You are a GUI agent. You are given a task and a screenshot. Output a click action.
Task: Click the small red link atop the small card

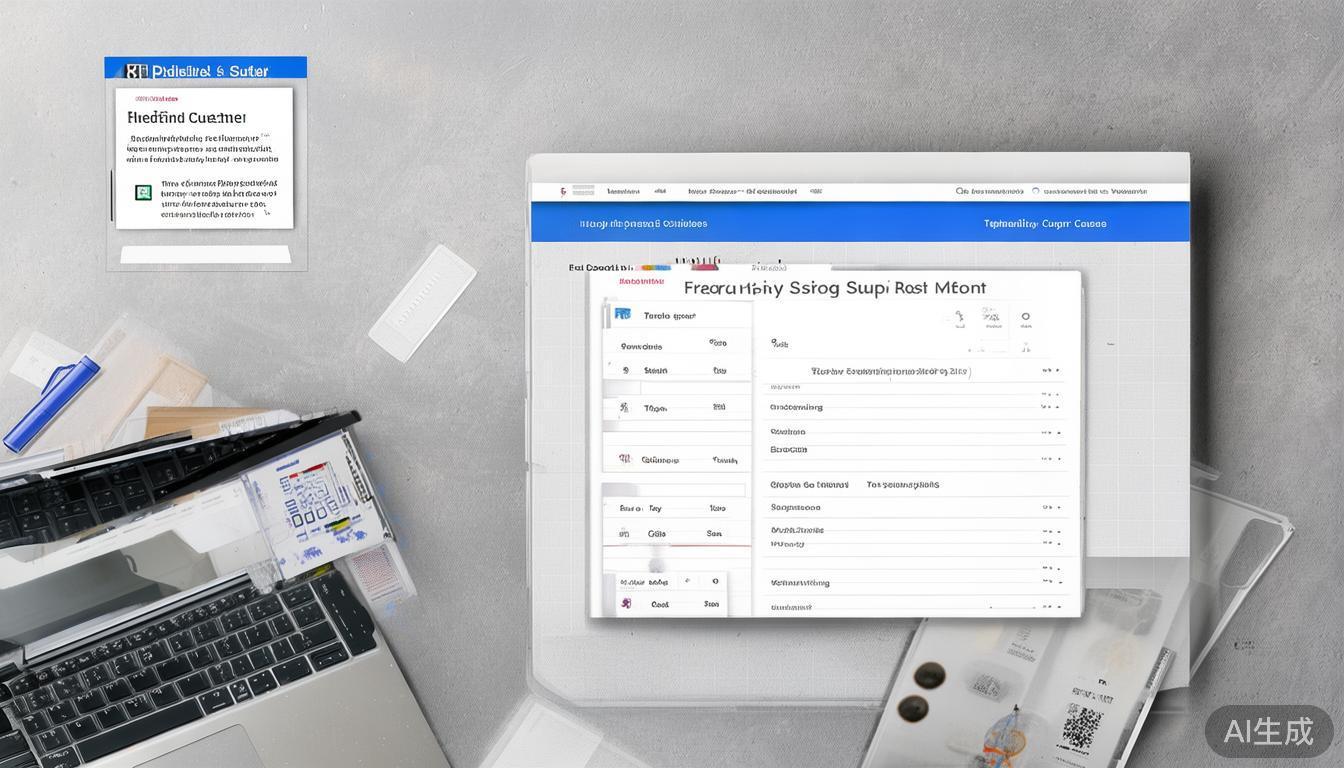point(156,99)
